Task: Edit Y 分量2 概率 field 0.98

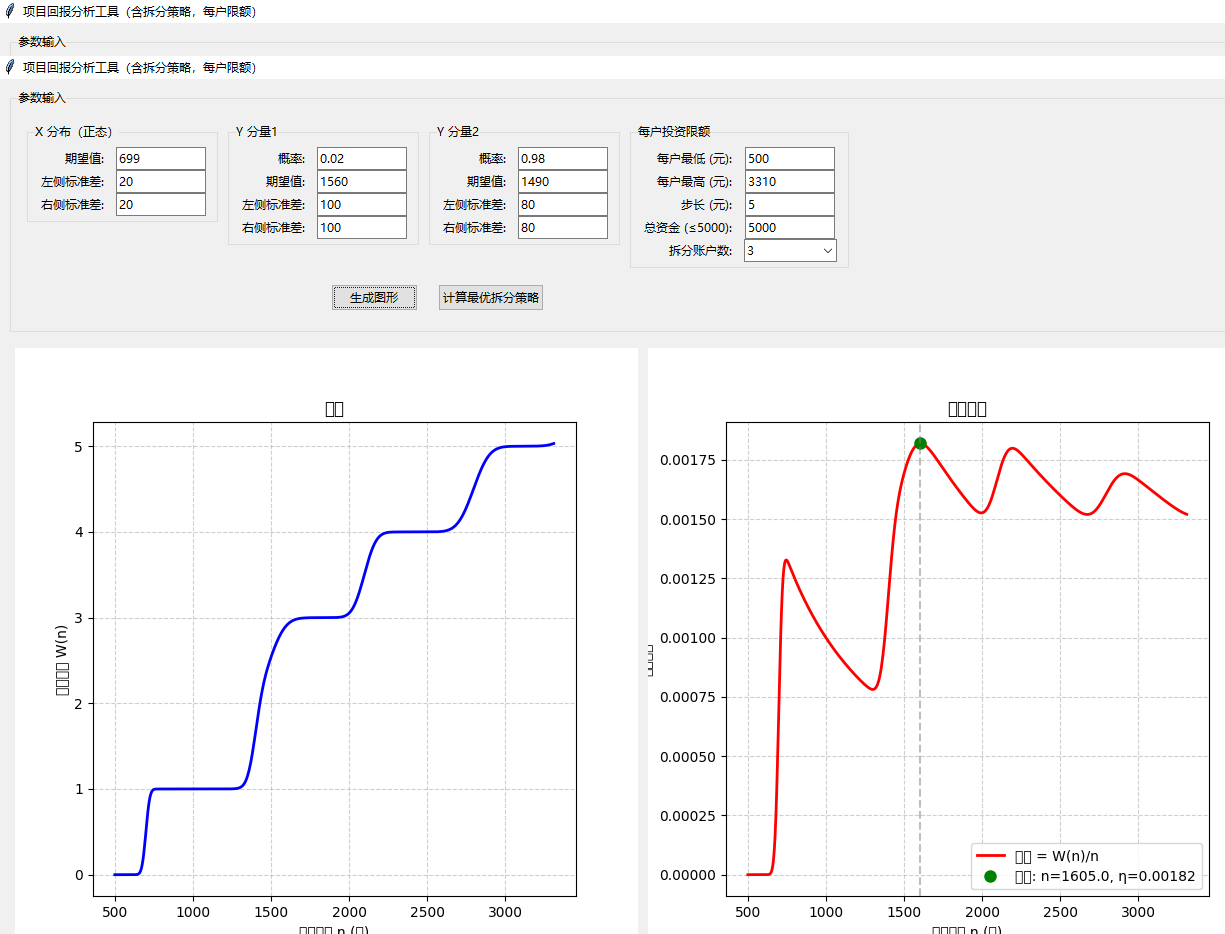Action: pyautogui.click(x=563, y=158)
